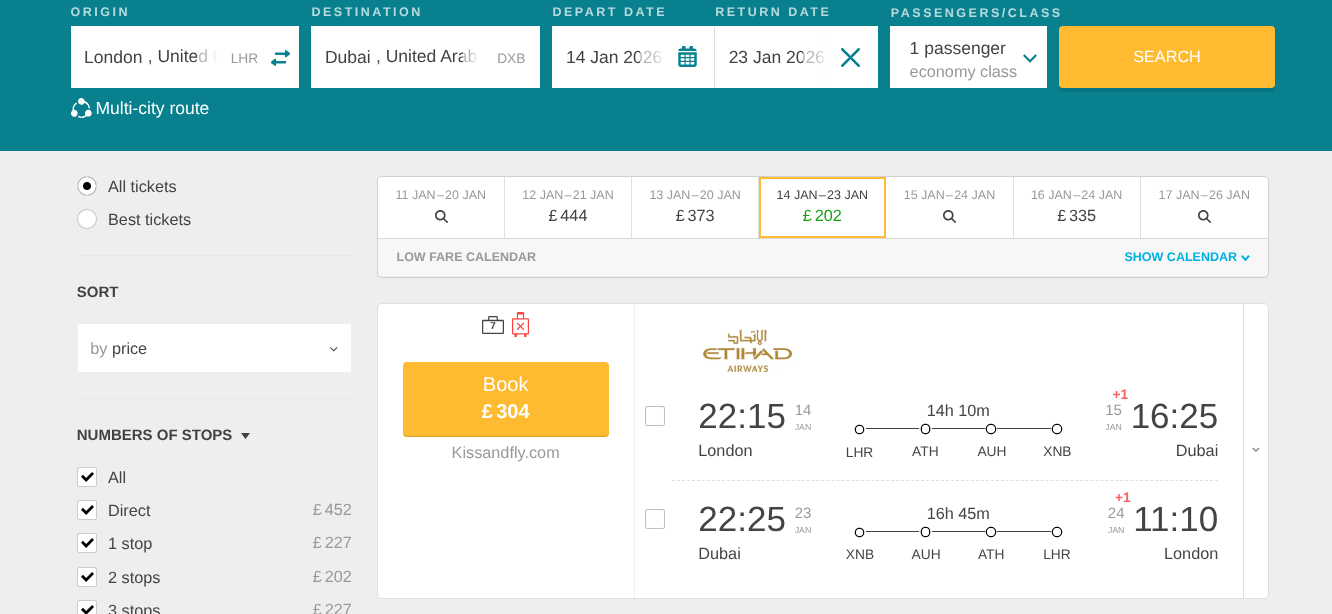Uncheck the Direct stops filter
Viewport: 1332px width, 614px height.
[x=87, y=510]
